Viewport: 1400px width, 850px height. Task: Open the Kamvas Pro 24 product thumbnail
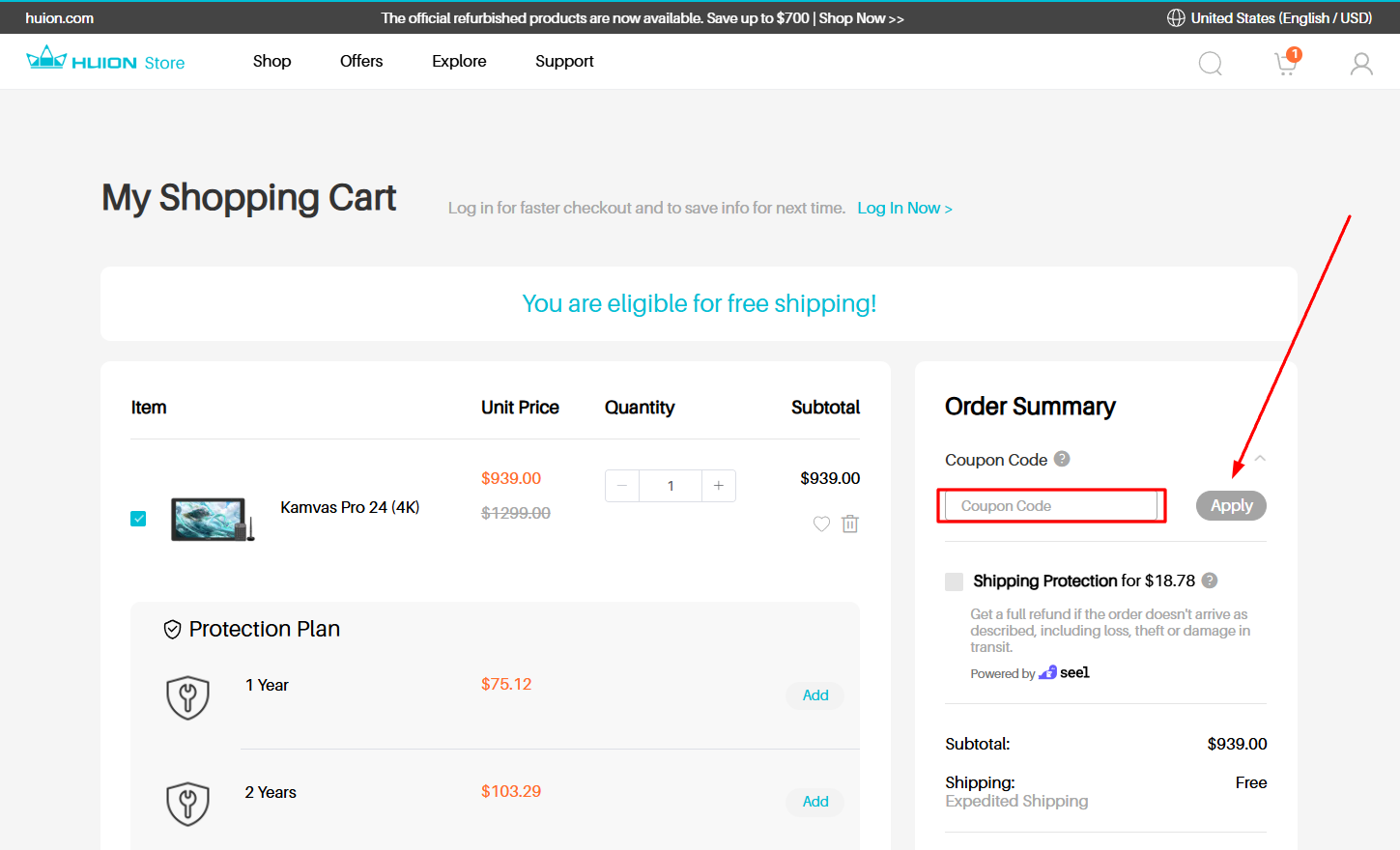point(213,520)
